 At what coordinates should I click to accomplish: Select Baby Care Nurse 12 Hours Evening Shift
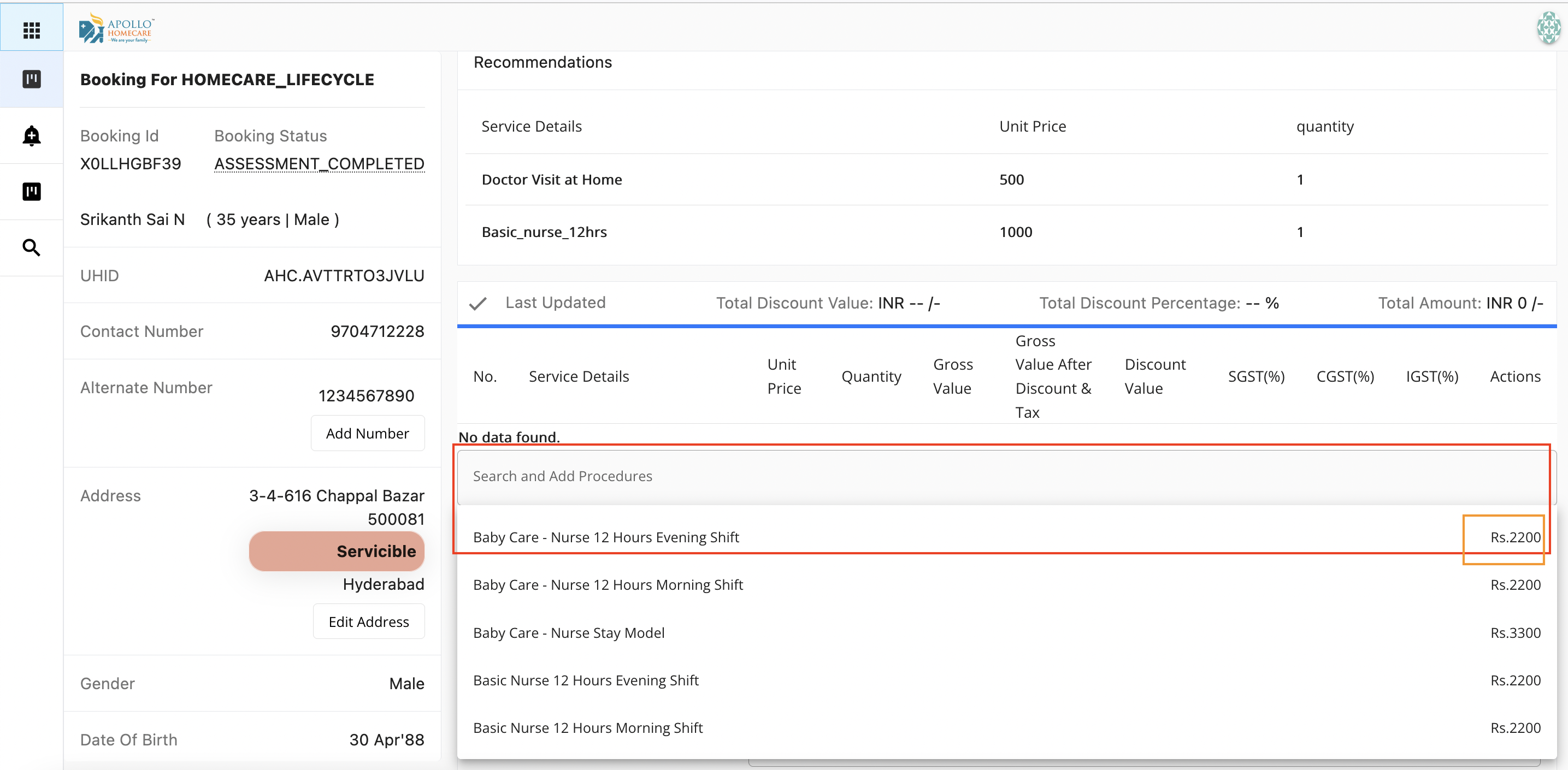606,537
